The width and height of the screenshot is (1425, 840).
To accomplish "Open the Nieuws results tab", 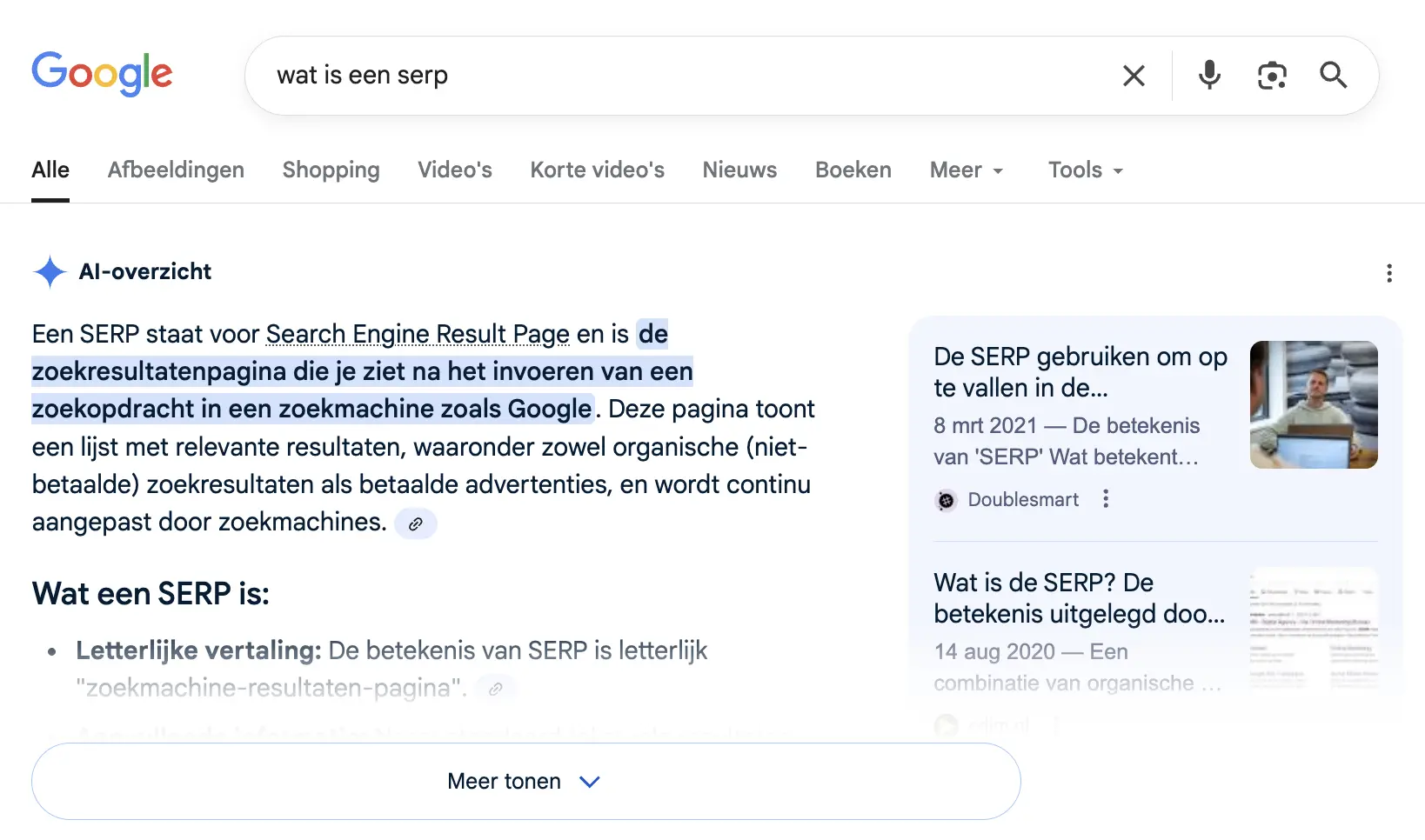I will [739, 170].
